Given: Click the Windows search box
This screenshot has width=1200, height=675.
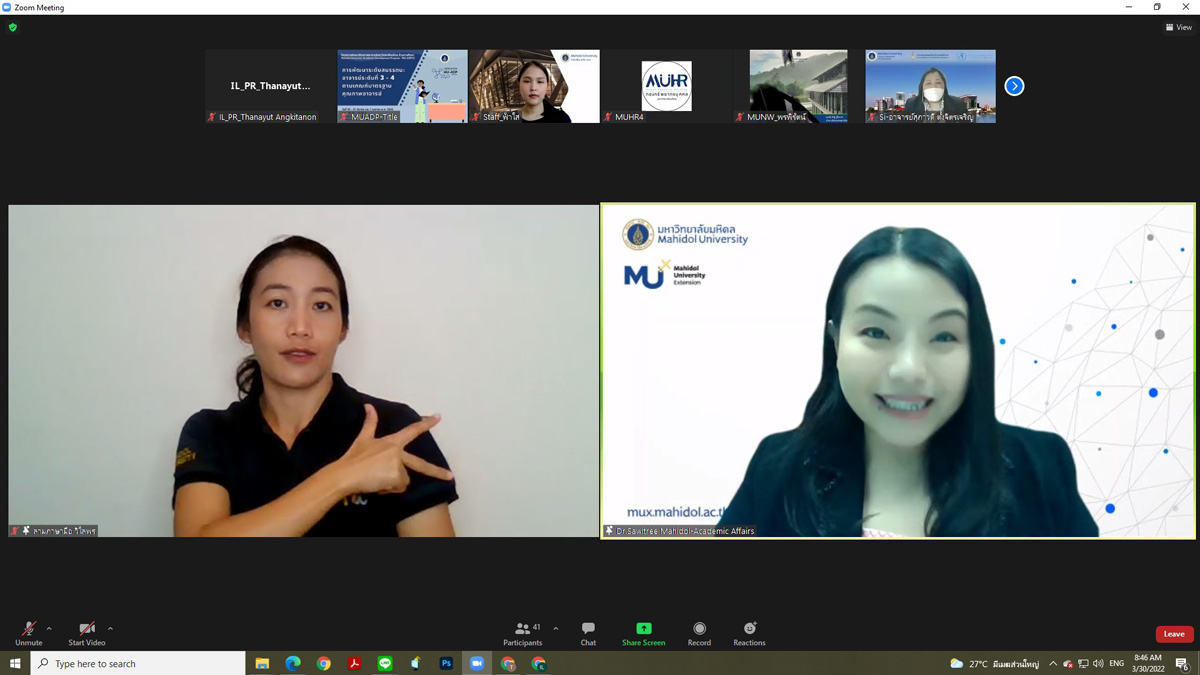Looking at the screenshot, I should (140, 663).
